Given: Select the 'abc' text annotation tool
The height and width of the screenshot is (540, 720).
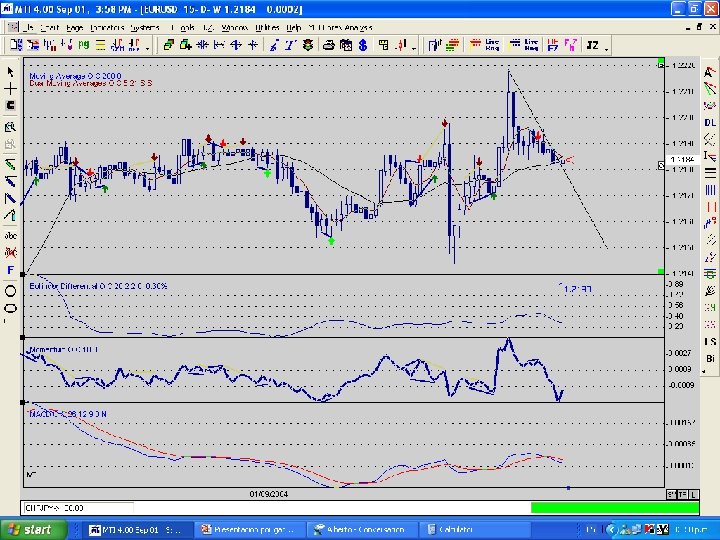Looking at the screenshot, I should tap(10, 236).
